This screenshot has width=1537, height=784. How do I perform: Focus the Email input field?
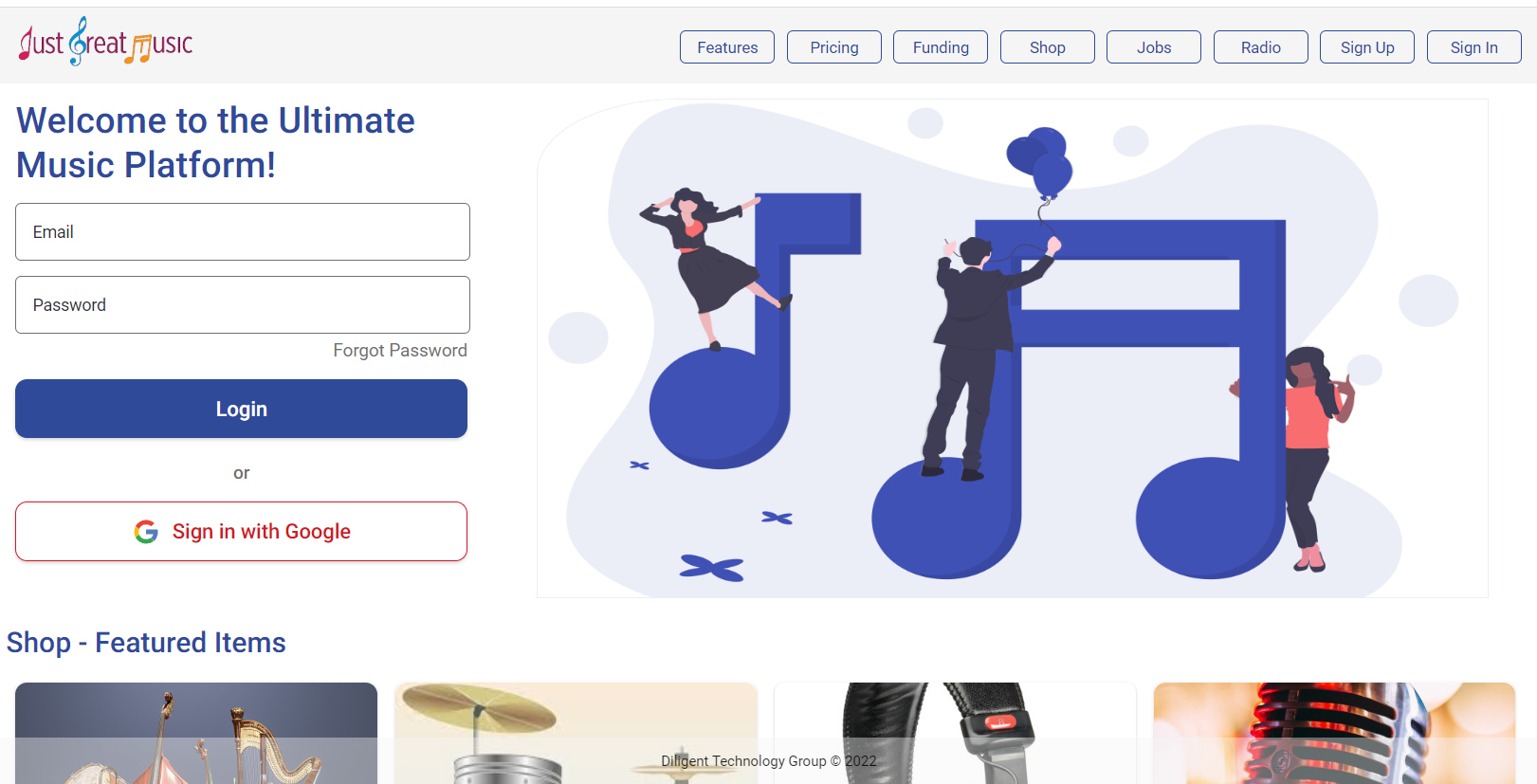pyautogui.click(x=243, y=231)
